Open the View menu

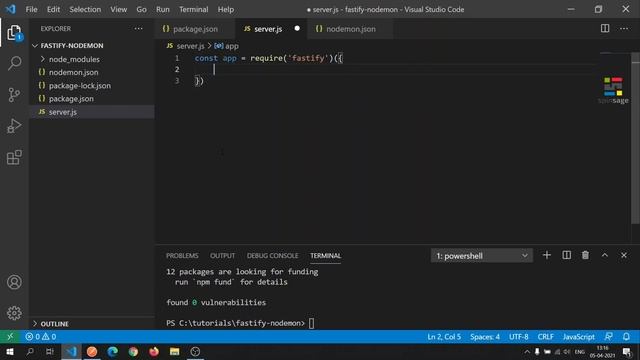point(118,9)
